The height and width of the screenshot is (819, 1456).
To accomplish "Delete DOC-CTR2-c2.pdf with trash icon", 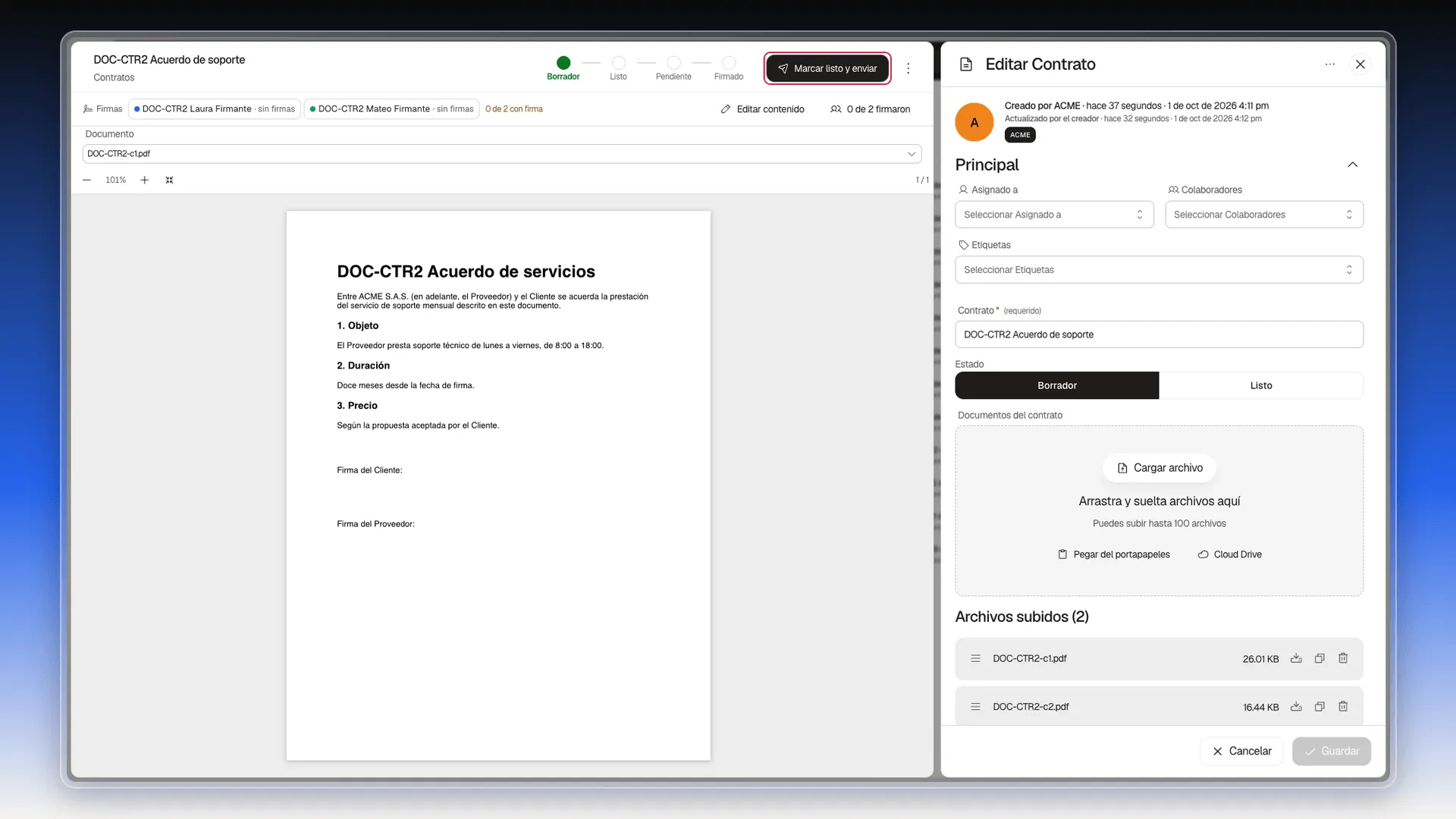I will click(x=1343, y=707).
